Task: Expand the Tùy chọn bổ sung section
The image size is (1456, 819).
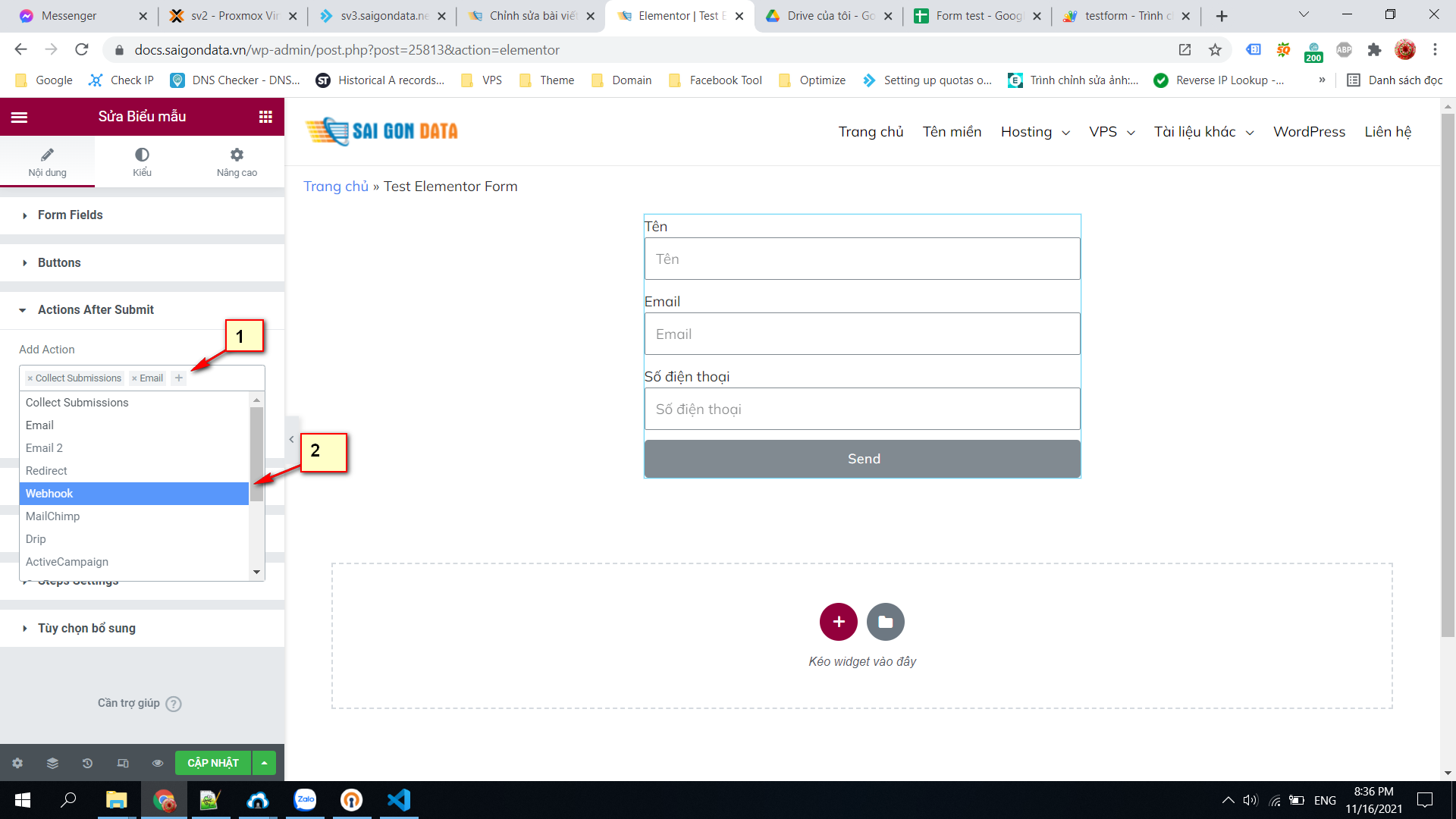Action: point(142,629)
